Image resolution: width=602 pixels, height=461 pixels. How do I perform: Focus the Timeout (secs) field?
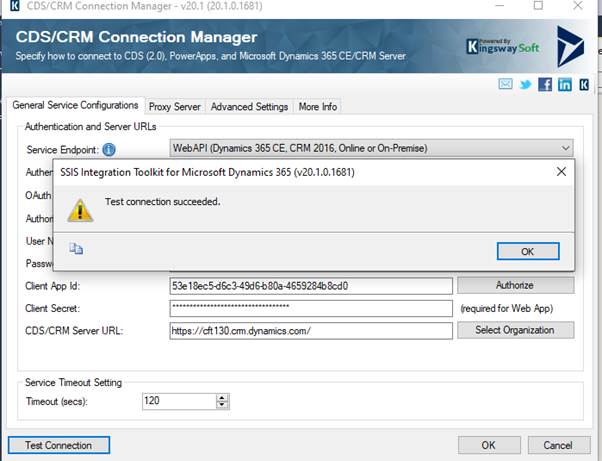coord(179,401)
